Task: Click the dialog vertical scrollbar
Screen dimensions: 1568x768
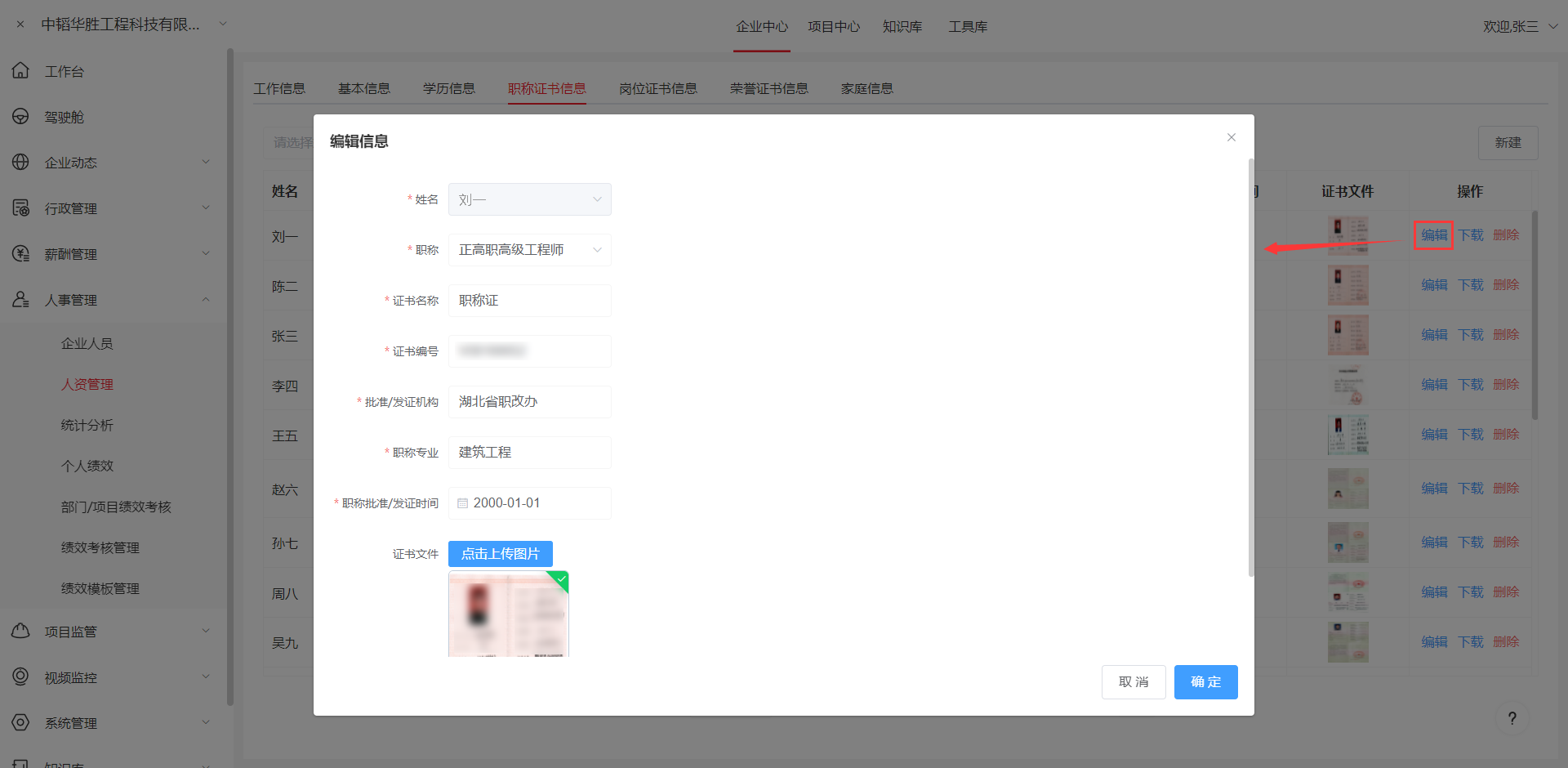Action: coord(1250,368)
